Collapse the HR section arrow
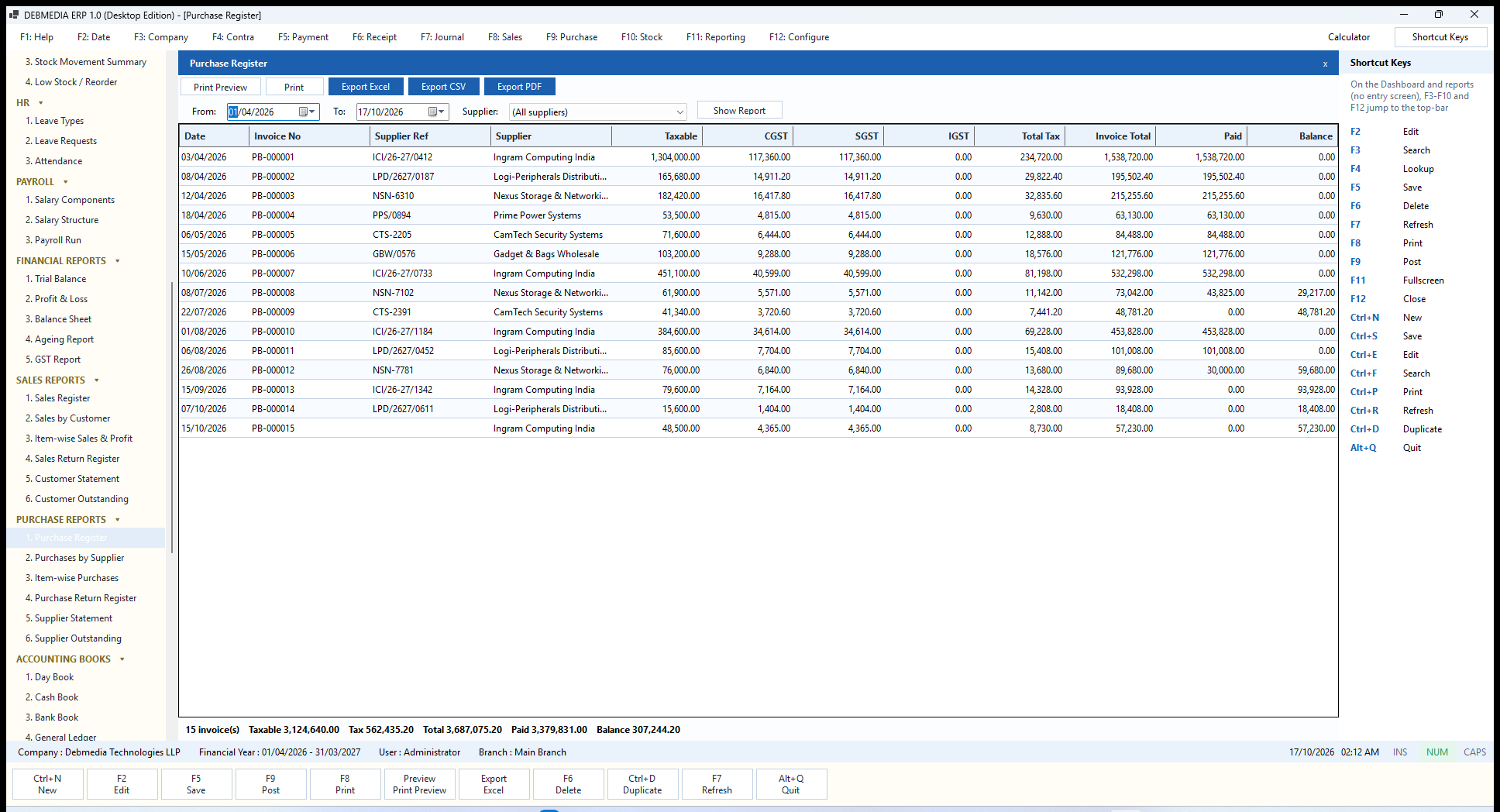Image resolution: width=1500 pixels, height=812 pixels. [x=41, y=103]
